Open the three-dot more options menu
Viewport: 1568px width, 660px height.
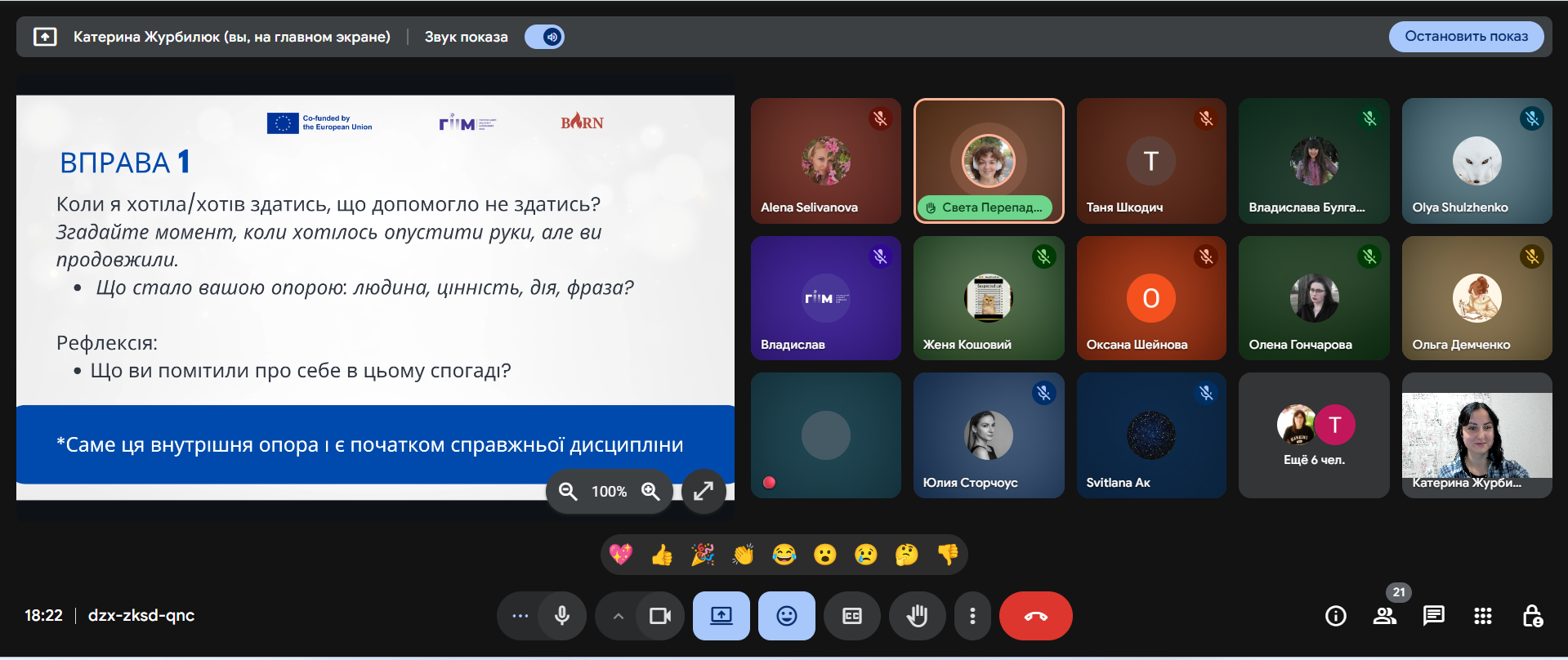[x=972, y=616]
